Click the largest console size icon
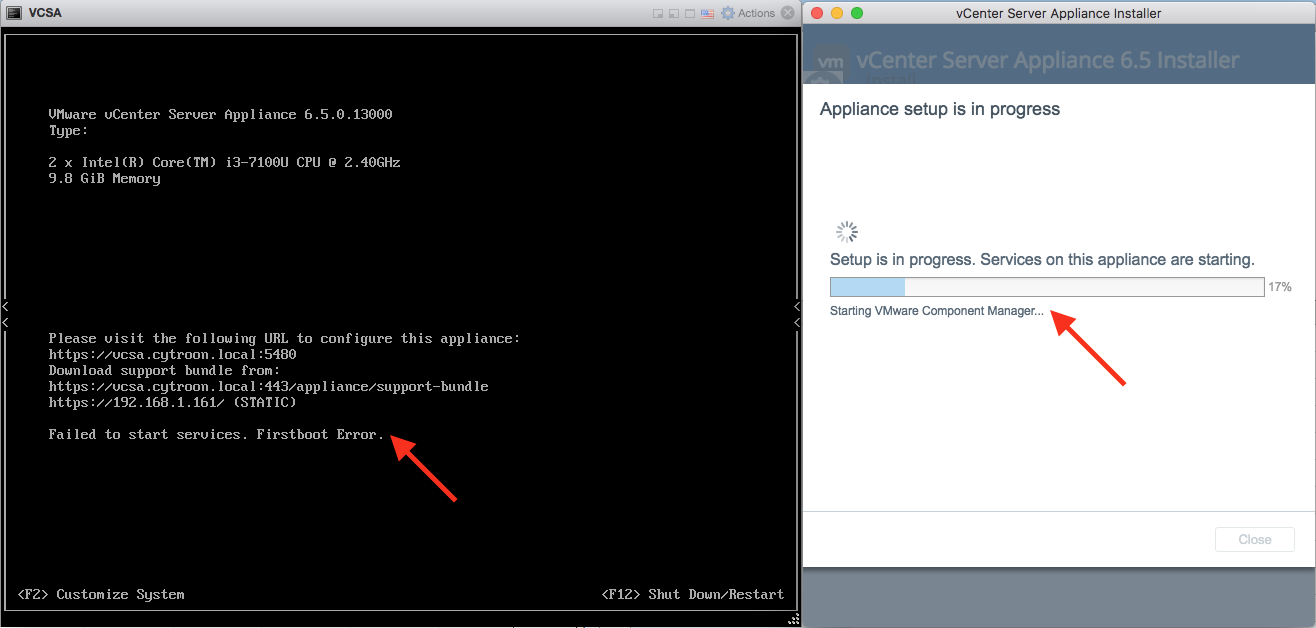This screenshot has width=1316, height=628. 690,14
